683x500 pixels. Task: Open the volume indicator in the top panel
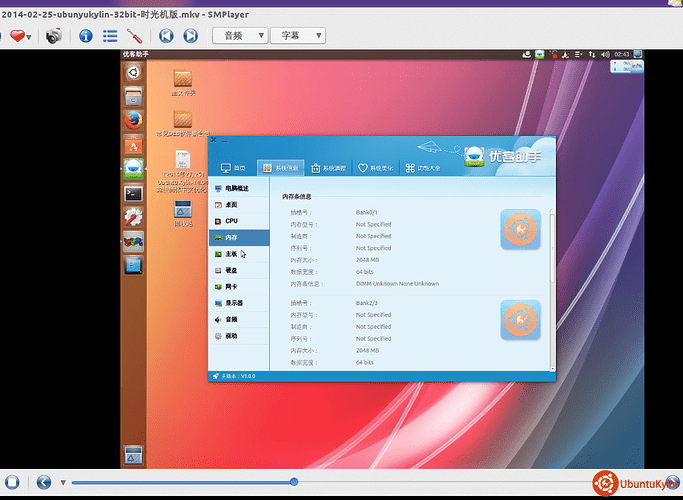605,54
